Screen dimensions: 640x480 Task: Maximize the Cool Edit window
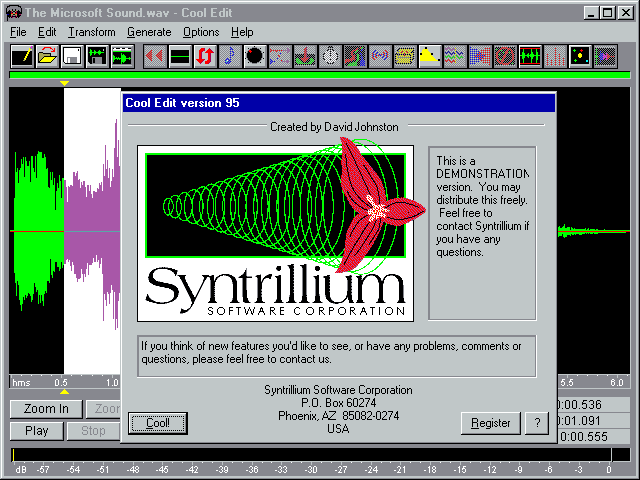pos(607,13)
